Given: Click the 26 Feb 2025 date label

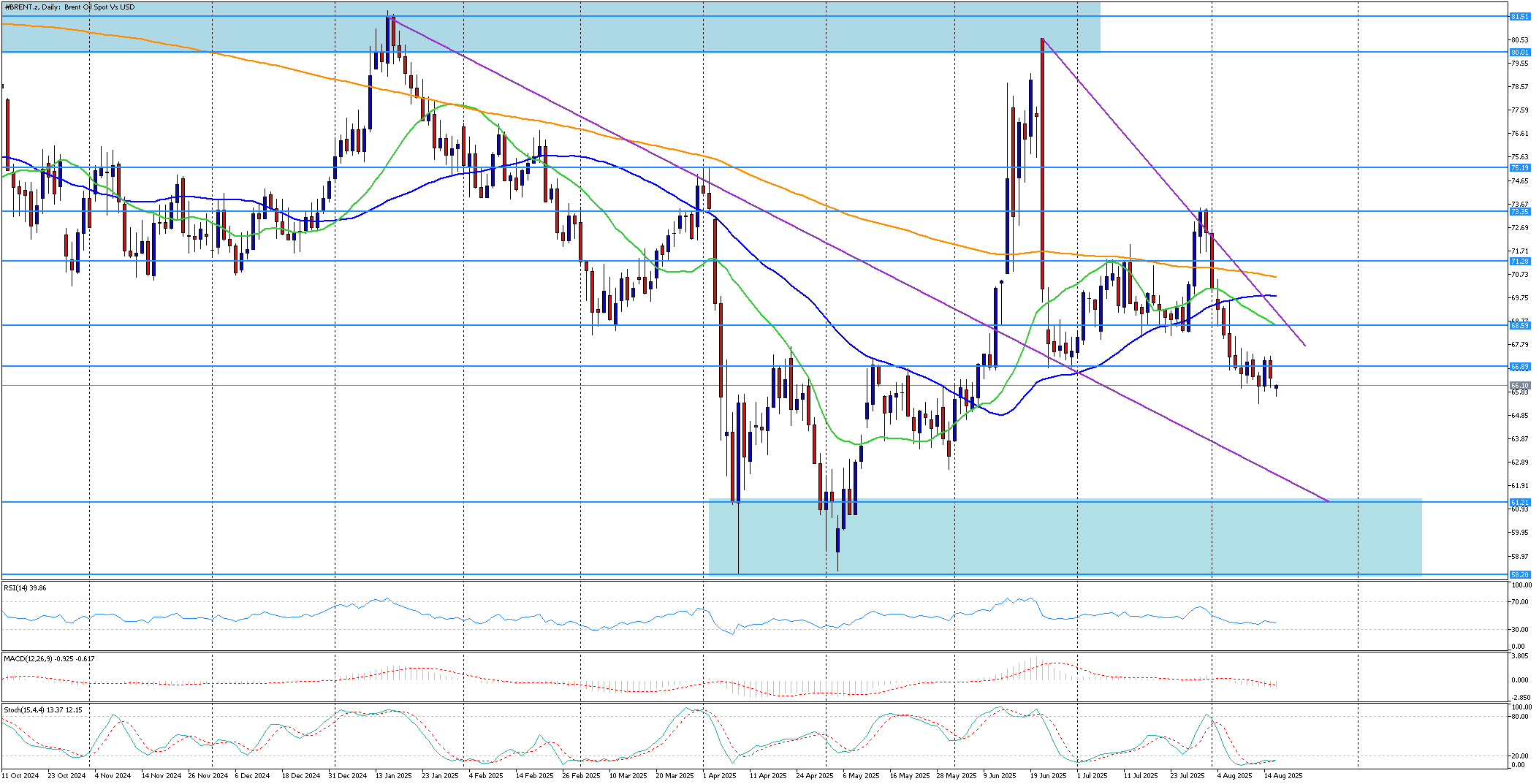Looking at the screenshot, I should click(581, 775).
